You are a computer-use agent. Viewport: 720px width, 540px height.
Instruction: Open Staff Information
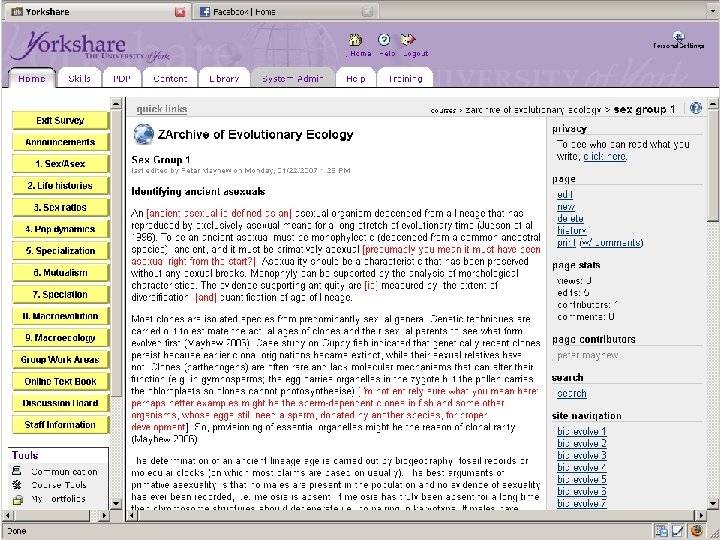[60, 425]
